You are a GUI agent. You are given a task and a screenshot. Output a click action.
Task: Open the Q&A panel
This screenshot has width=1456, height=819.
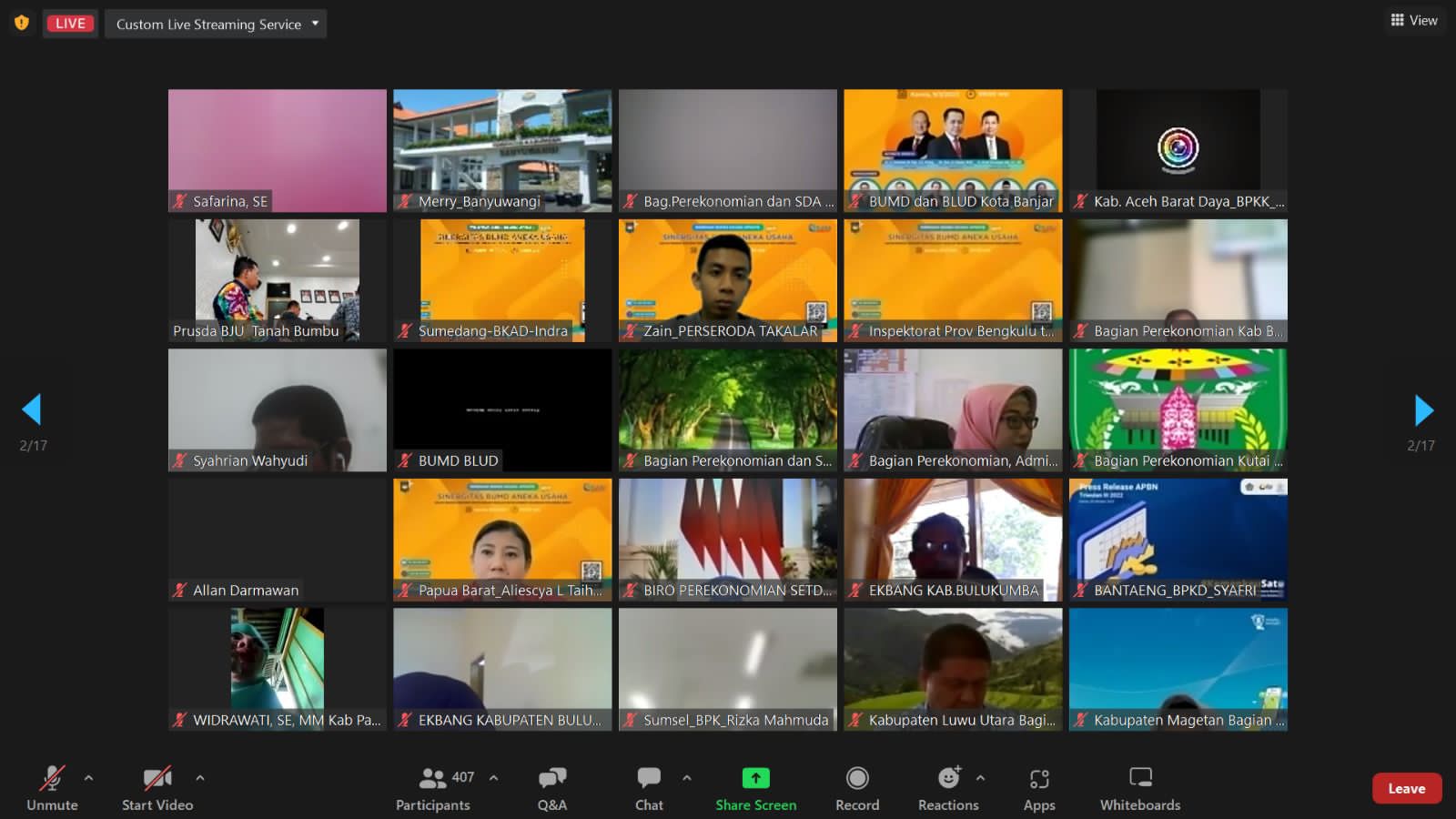(x=551, y=778)
